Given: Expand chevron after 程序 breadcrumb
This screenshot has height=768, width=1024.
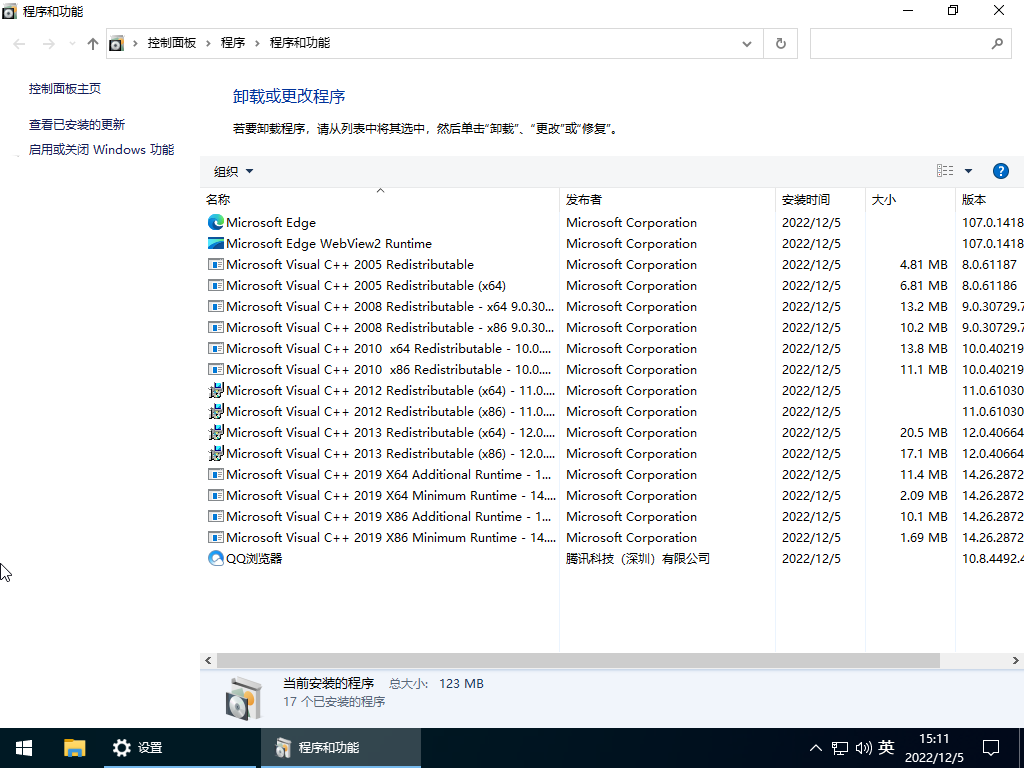Looking at the screenshot, I should (257, 43).
